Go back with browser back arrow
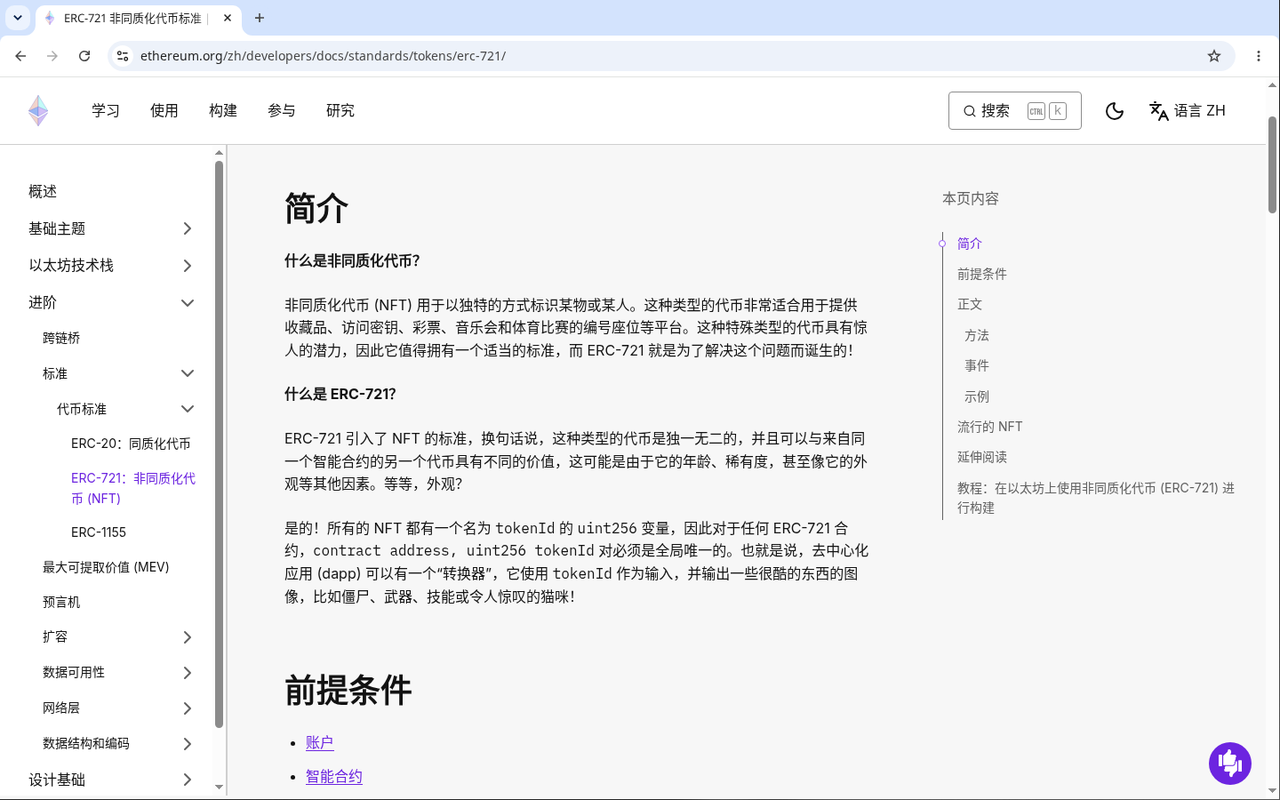Image resolution: width=1280 pixels, height=800 pixels. click(x=21, y=56)
